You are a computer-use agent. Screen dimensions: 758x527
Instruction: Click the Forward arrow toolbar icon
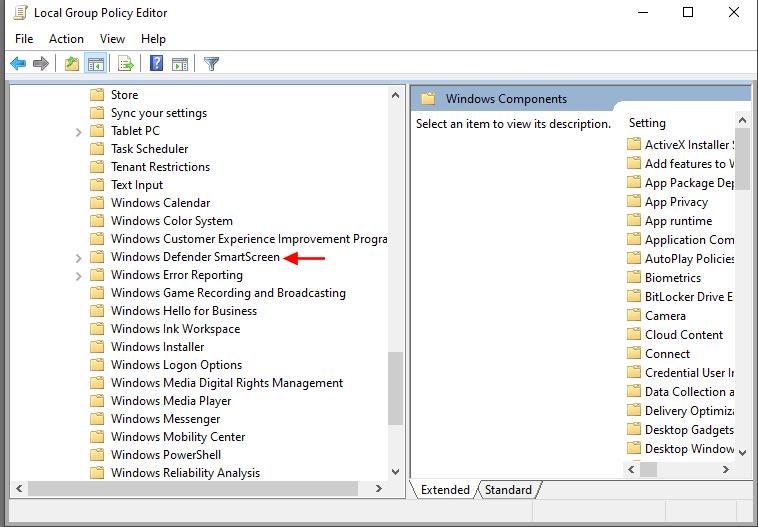tap(41, 63)
